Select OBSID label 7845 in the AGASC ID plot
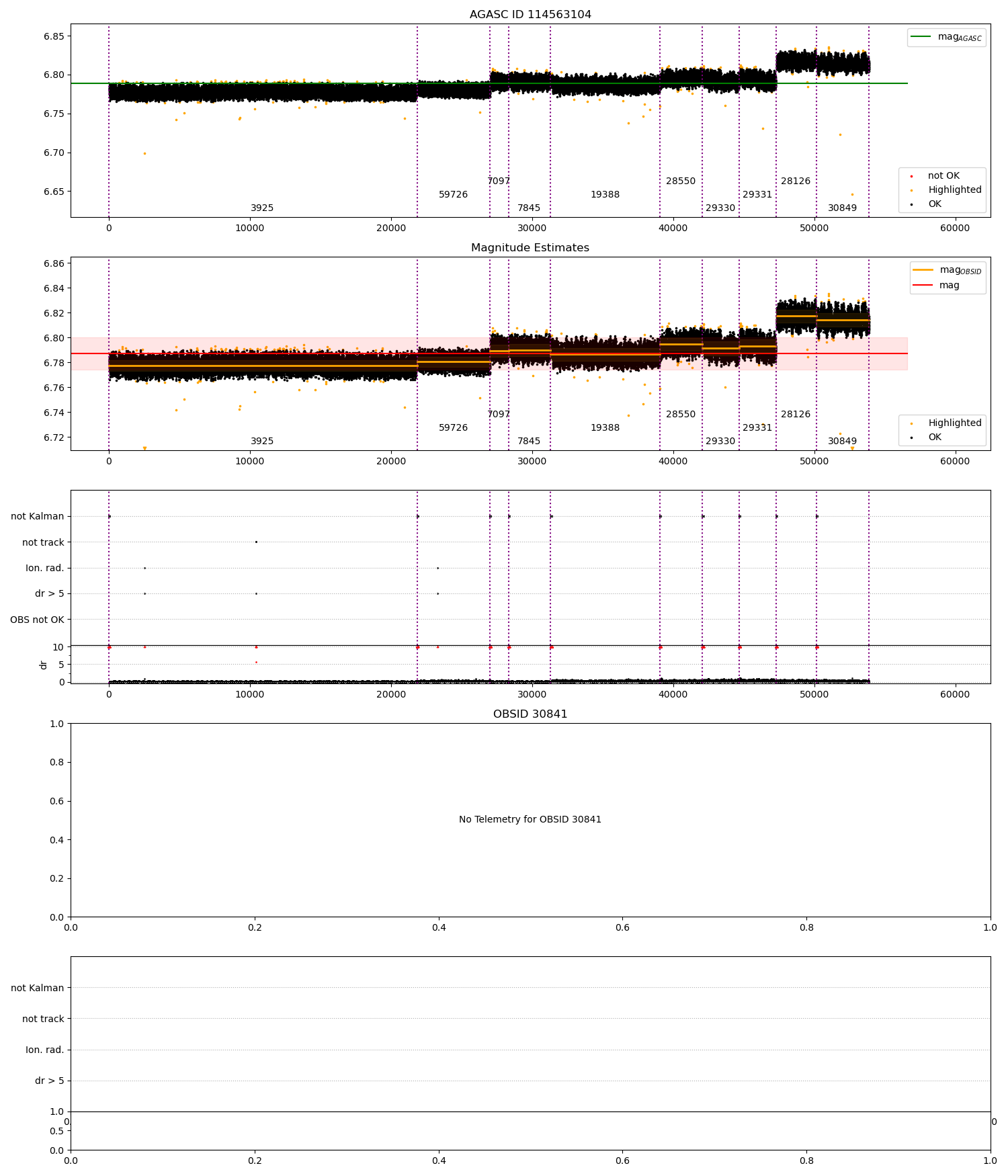The image size is (1008, 1176). (529, 208)
